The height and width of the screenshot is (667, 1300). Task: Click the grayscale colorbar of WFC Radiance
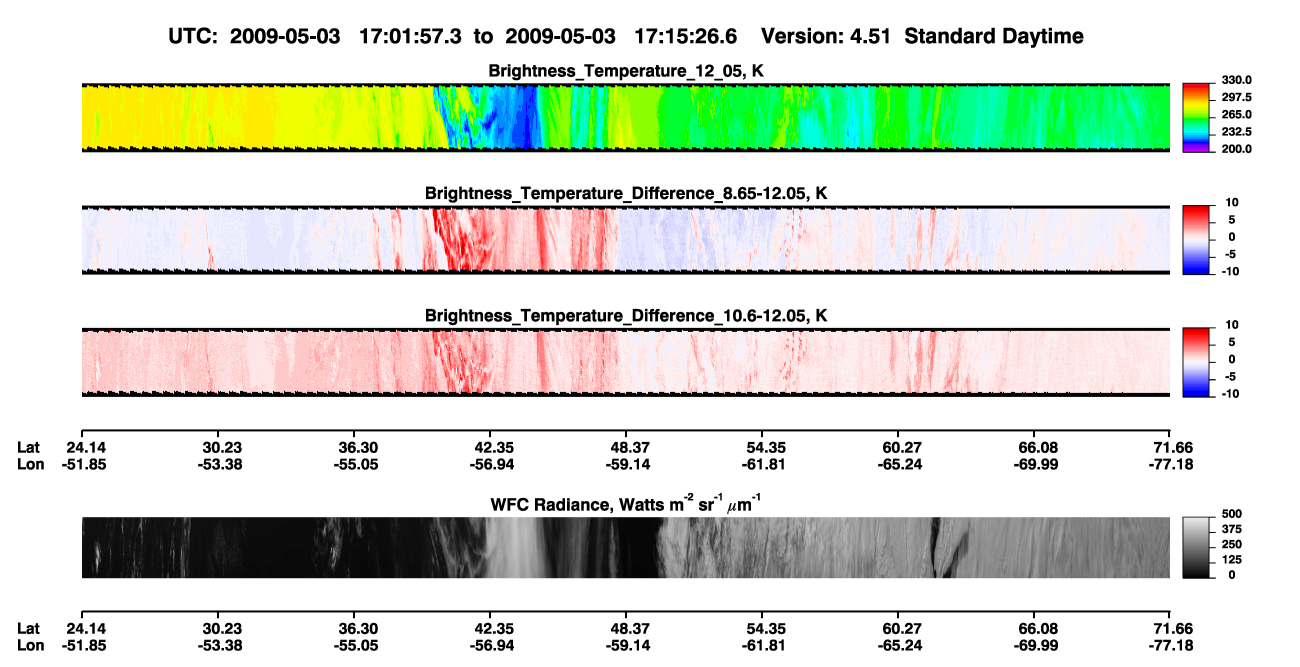[1197, 547]
